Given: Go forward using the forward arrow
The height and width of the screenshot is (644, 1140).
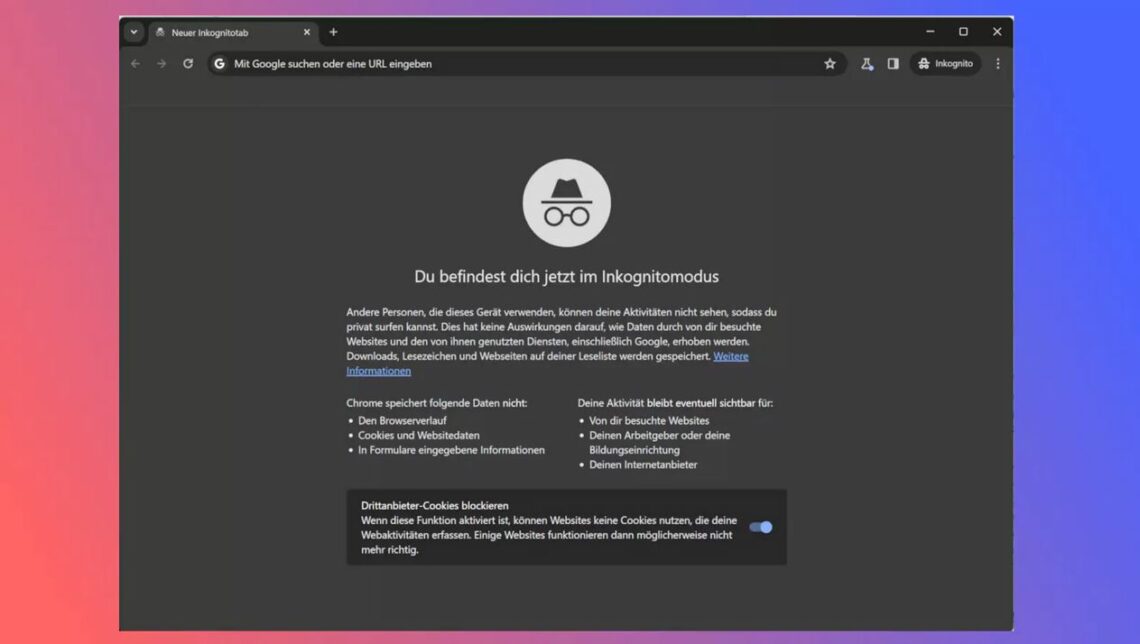Looking at the screenshot, I should (162, 64).
